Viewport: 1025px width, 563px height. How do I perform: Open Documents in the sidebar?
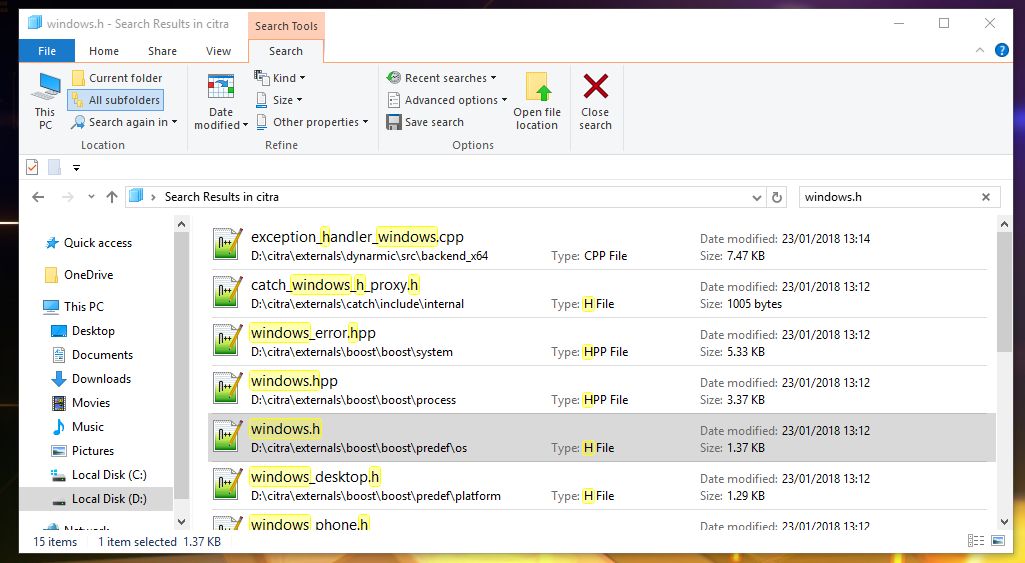[x=92, y=355]
